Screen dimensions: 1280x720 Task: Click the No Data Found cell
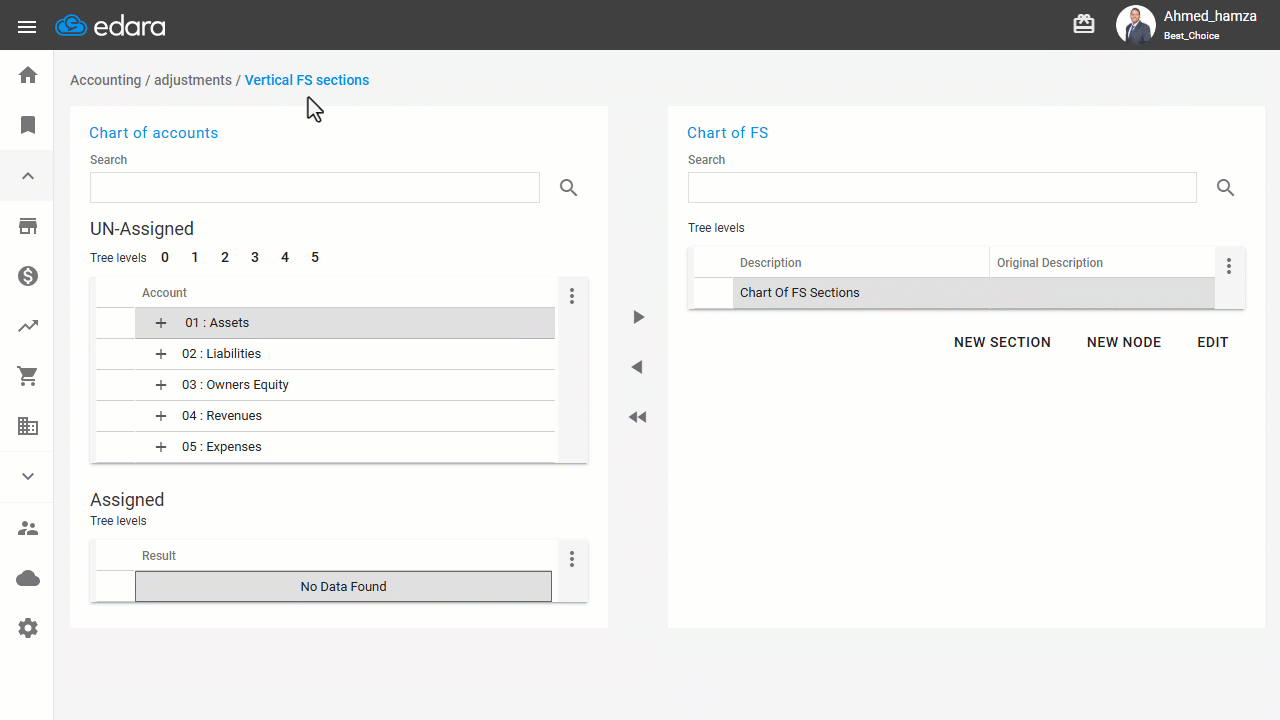point(343,587)
